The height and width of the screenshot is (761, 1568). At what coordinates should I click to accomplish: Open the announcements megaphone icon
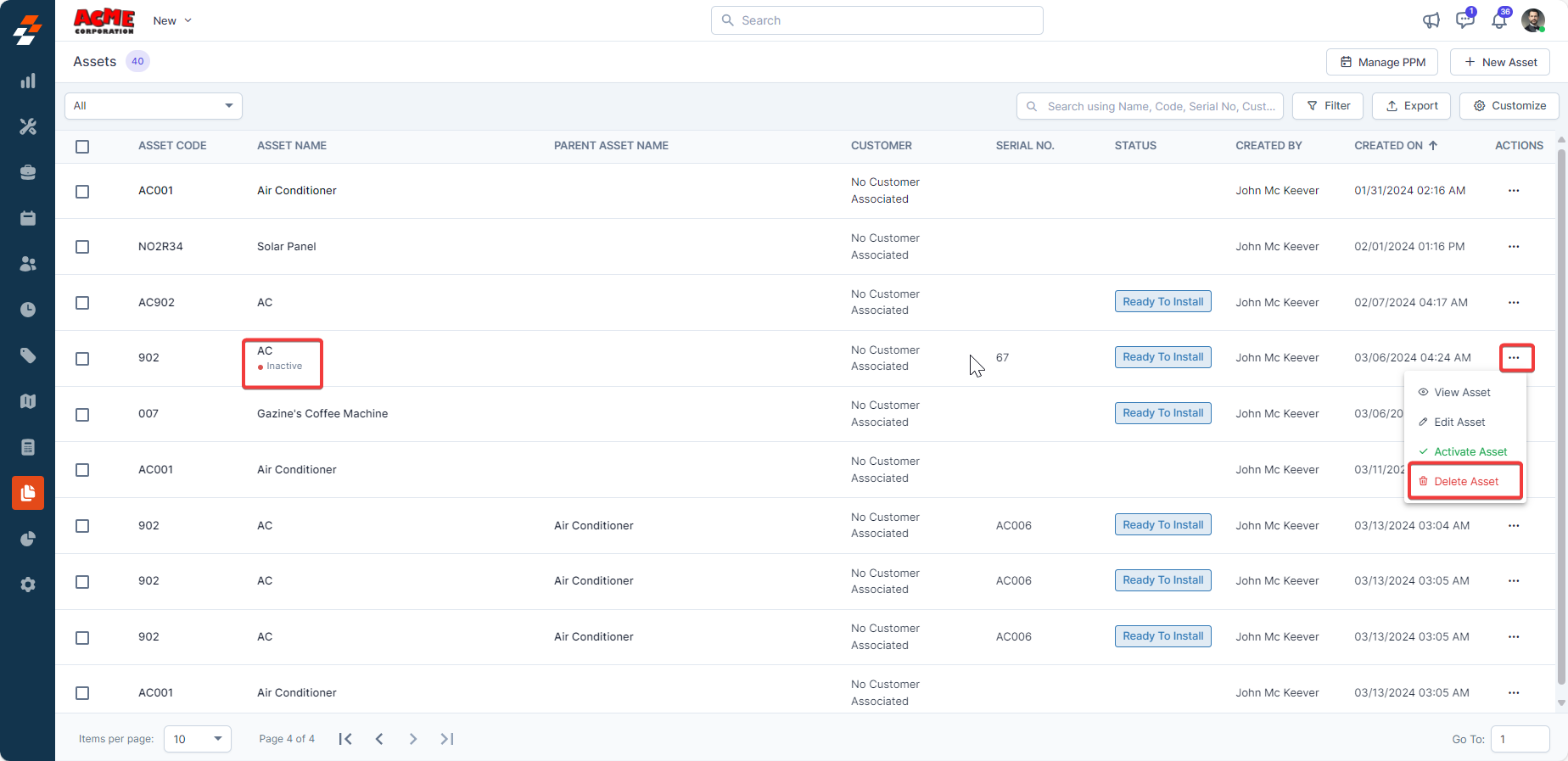click(1431, 20)
